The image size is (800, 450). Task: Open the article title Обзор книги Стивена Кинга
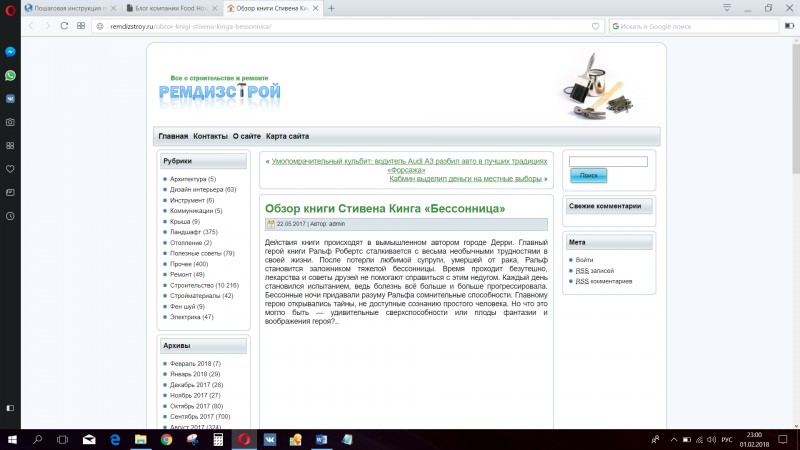[x=385, y=209]
